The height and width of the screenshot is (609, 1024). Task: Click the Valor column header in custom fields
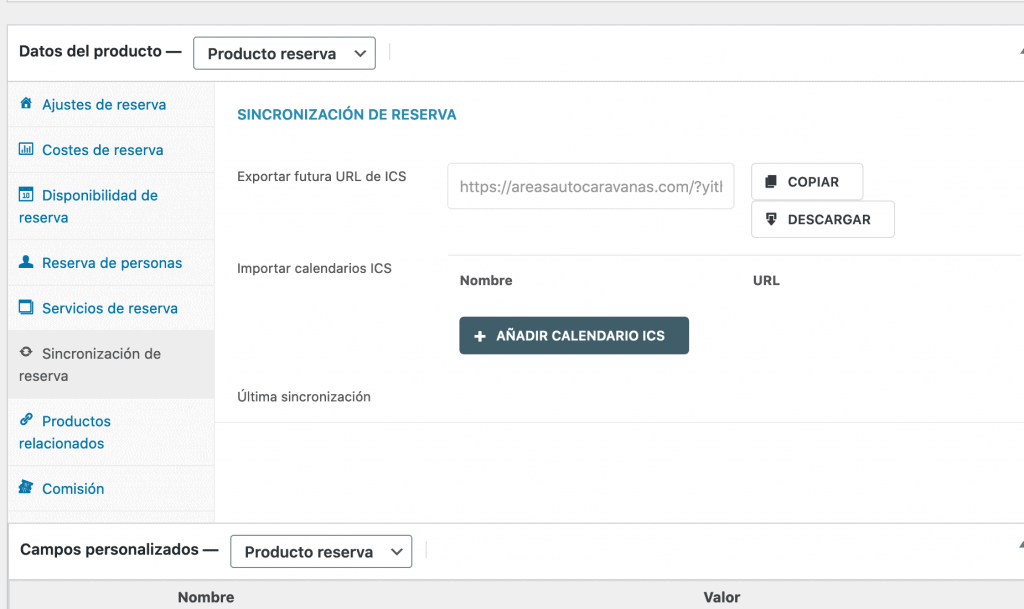point(722,597)
